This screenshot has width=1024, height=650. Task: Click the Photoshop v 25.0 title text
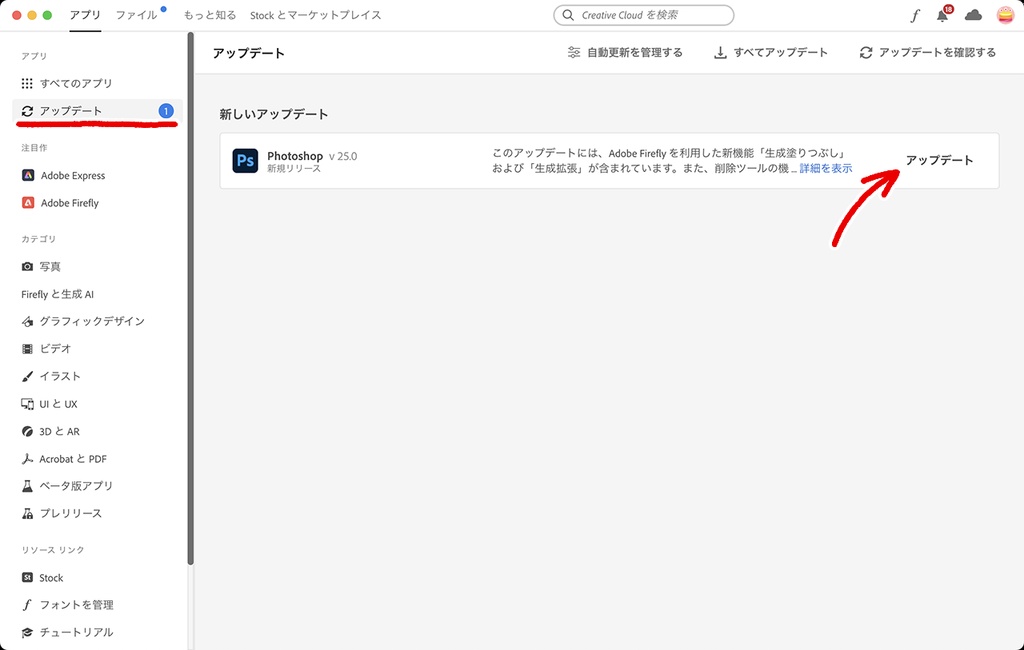click(312, 156)
